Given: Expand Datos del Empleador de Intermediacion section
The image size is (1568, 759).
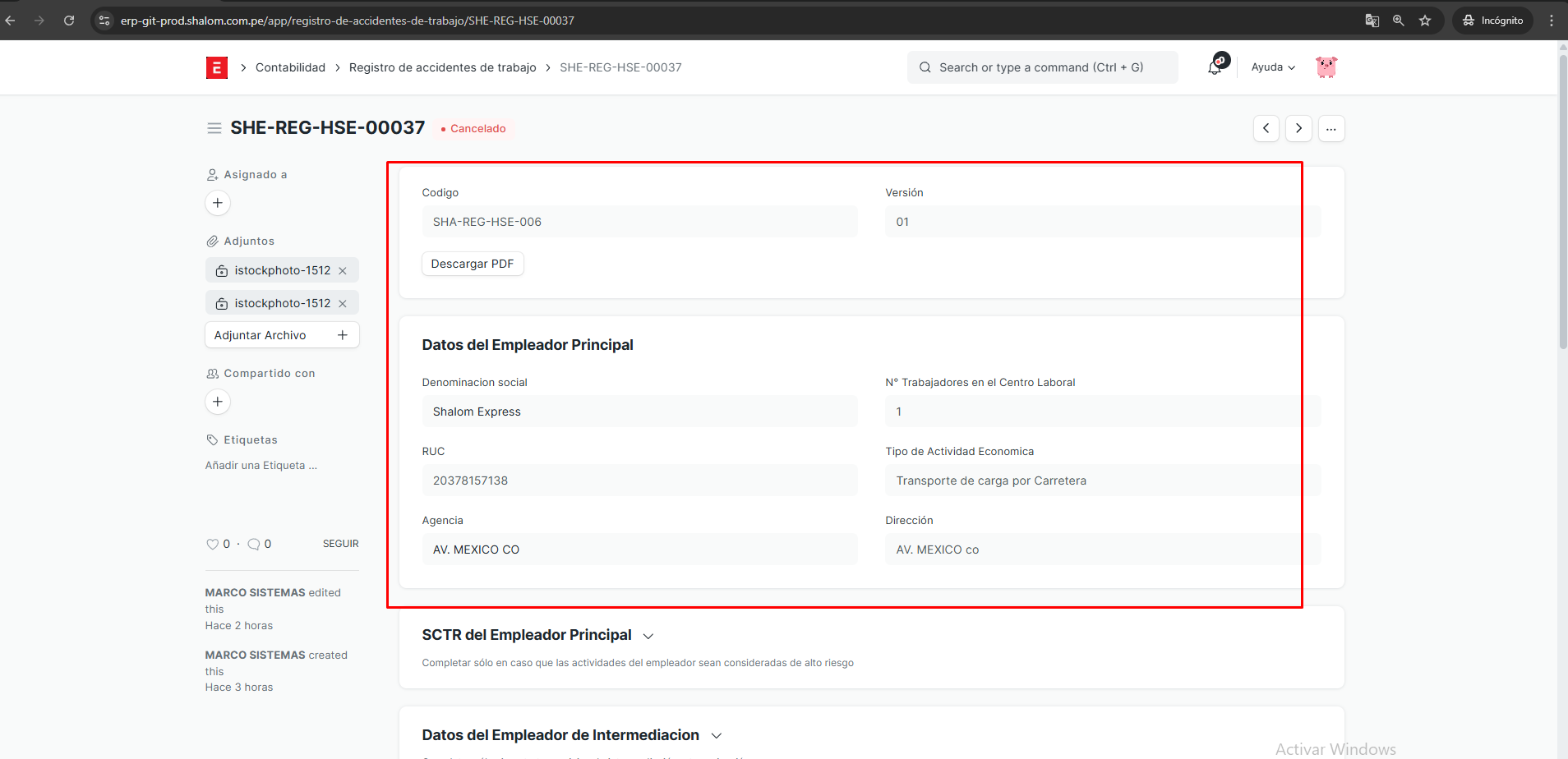Looking at the screenshot, I should (716, 736).
